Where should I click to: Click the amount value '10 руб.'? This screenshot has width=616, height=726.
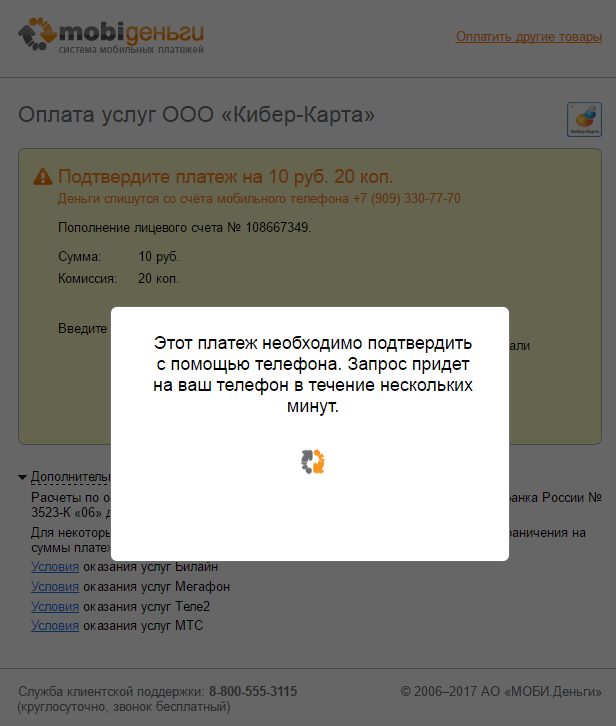point(158,257)
